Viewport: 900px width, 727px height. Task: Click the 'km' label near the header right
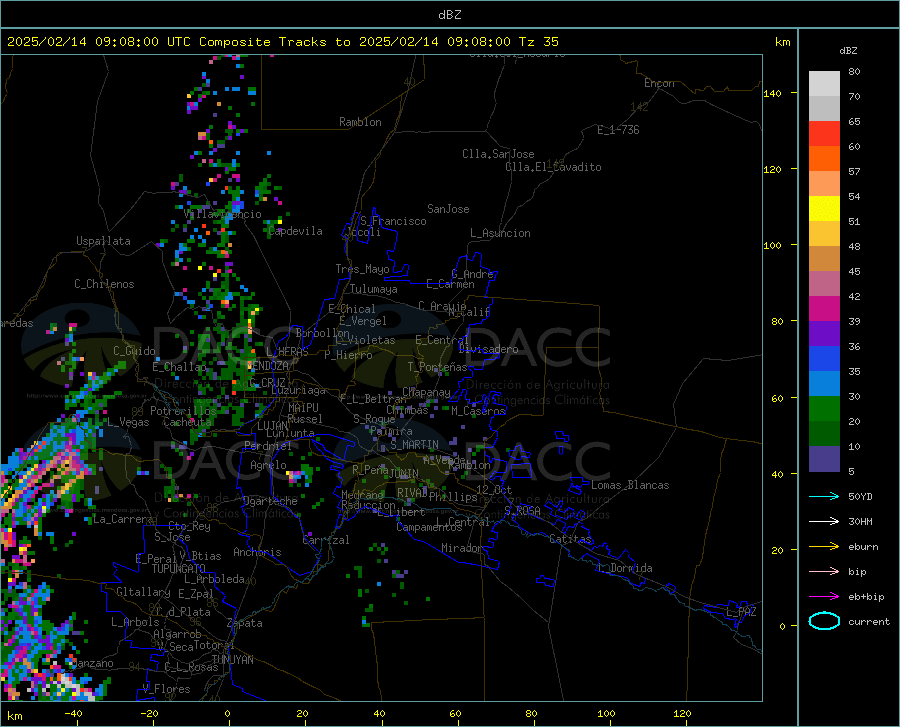782,42
